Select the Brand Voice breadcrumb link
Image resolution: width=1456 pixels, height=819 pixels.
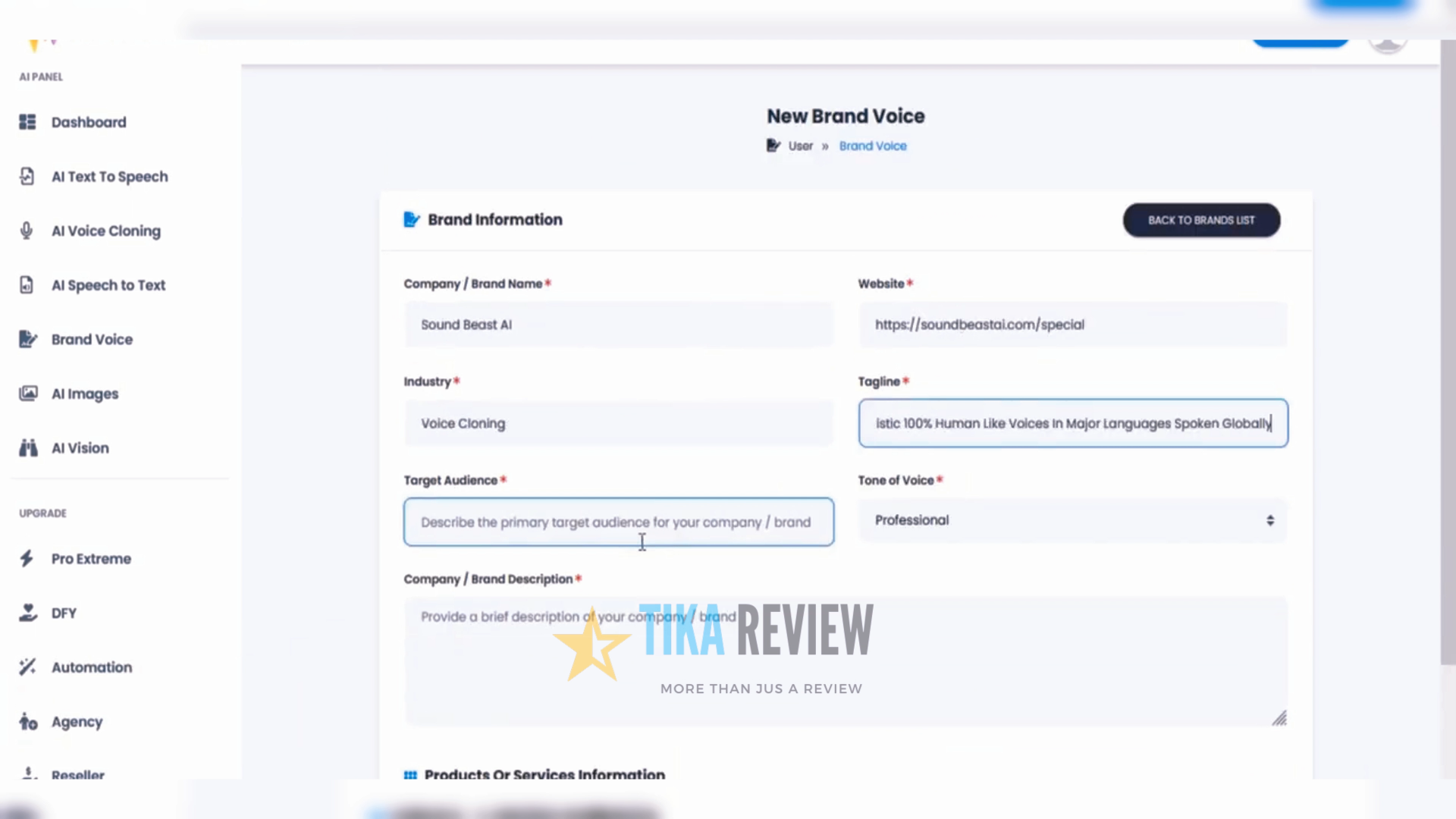pos(872,146)
